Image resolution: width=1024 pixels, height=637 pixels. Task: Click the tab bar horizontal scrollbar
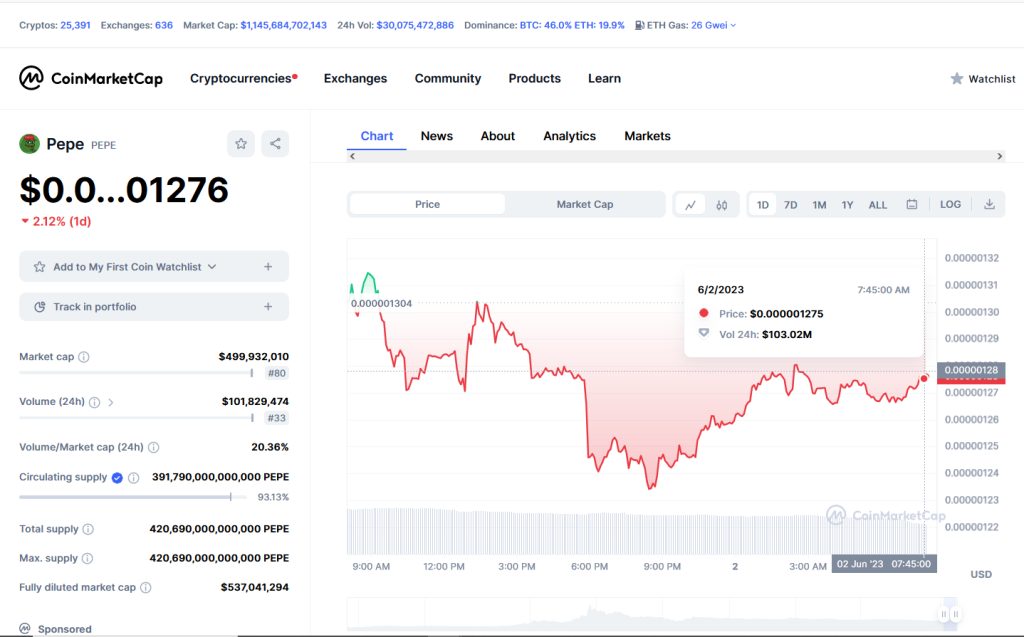[675, 156]
